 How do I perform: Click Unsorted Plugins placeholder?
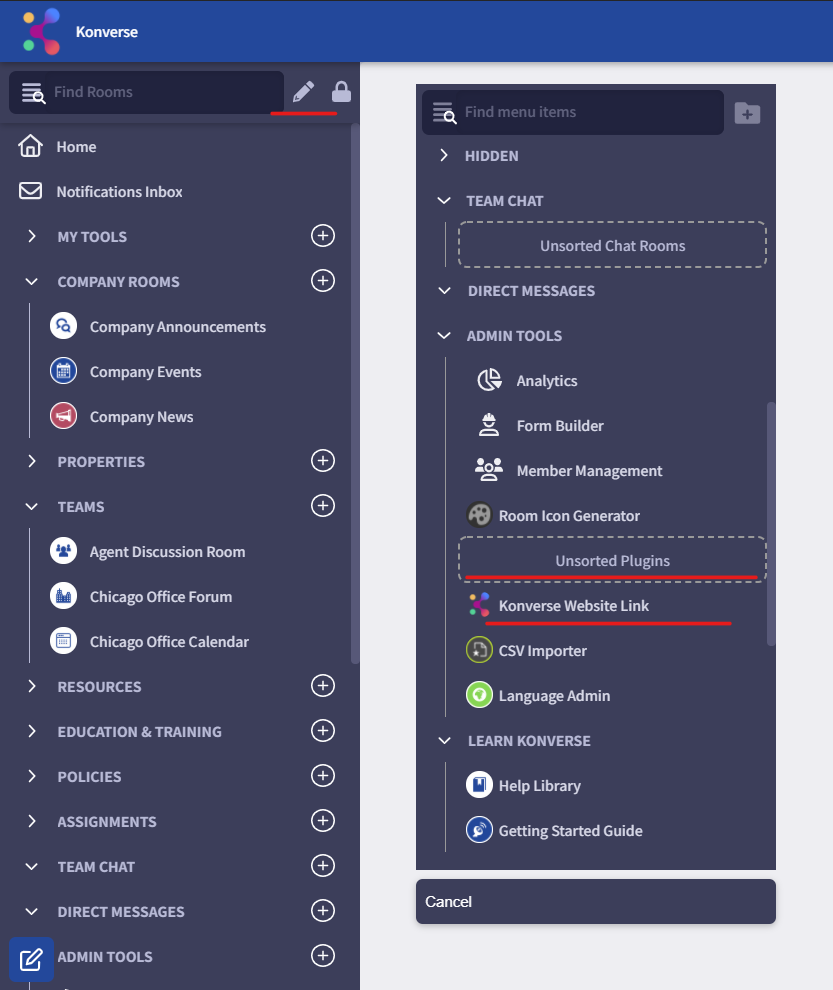[x=612, y=559]
